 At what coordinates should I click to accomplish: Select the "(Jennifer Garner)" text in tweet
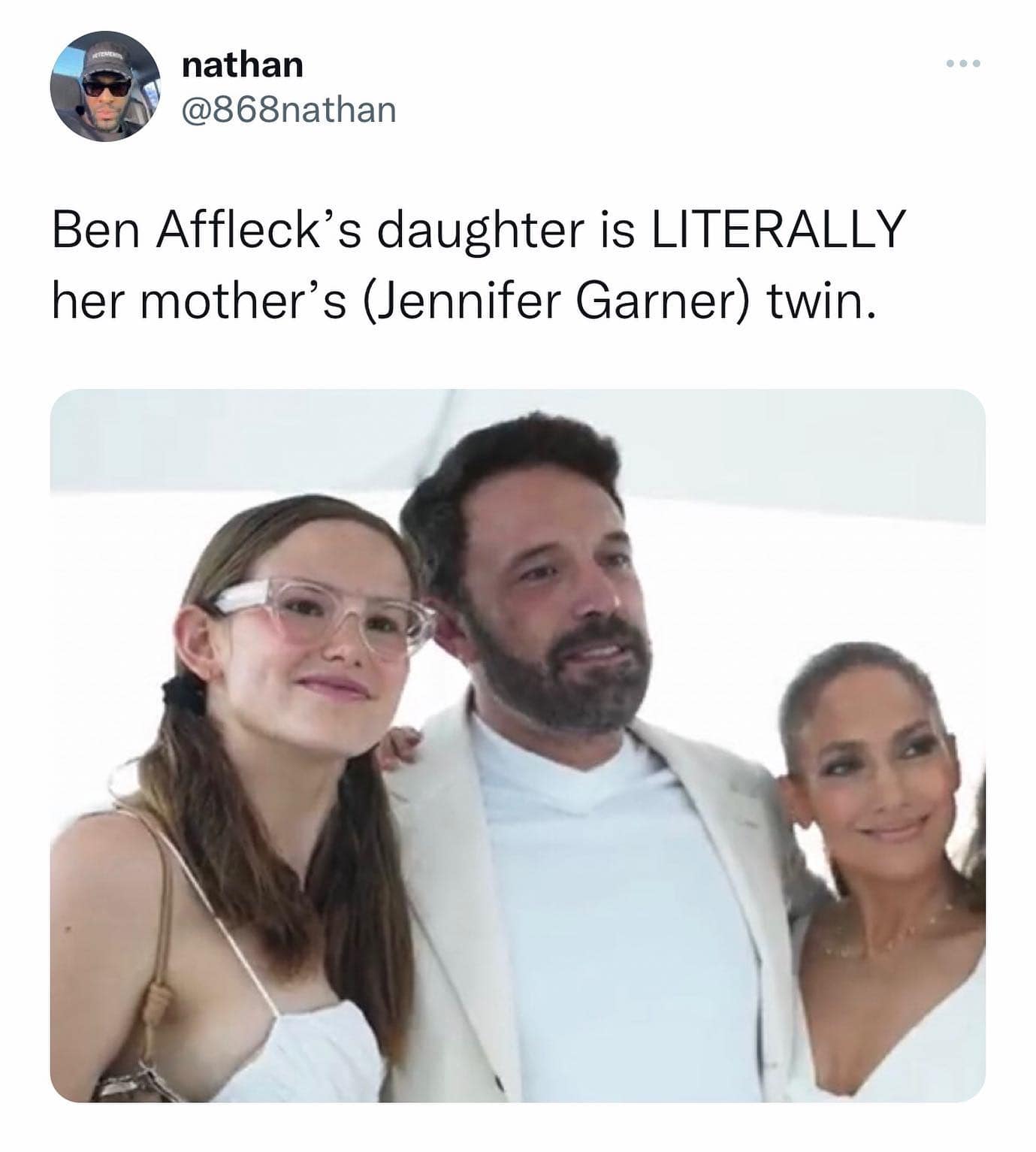tap(556, 301)
